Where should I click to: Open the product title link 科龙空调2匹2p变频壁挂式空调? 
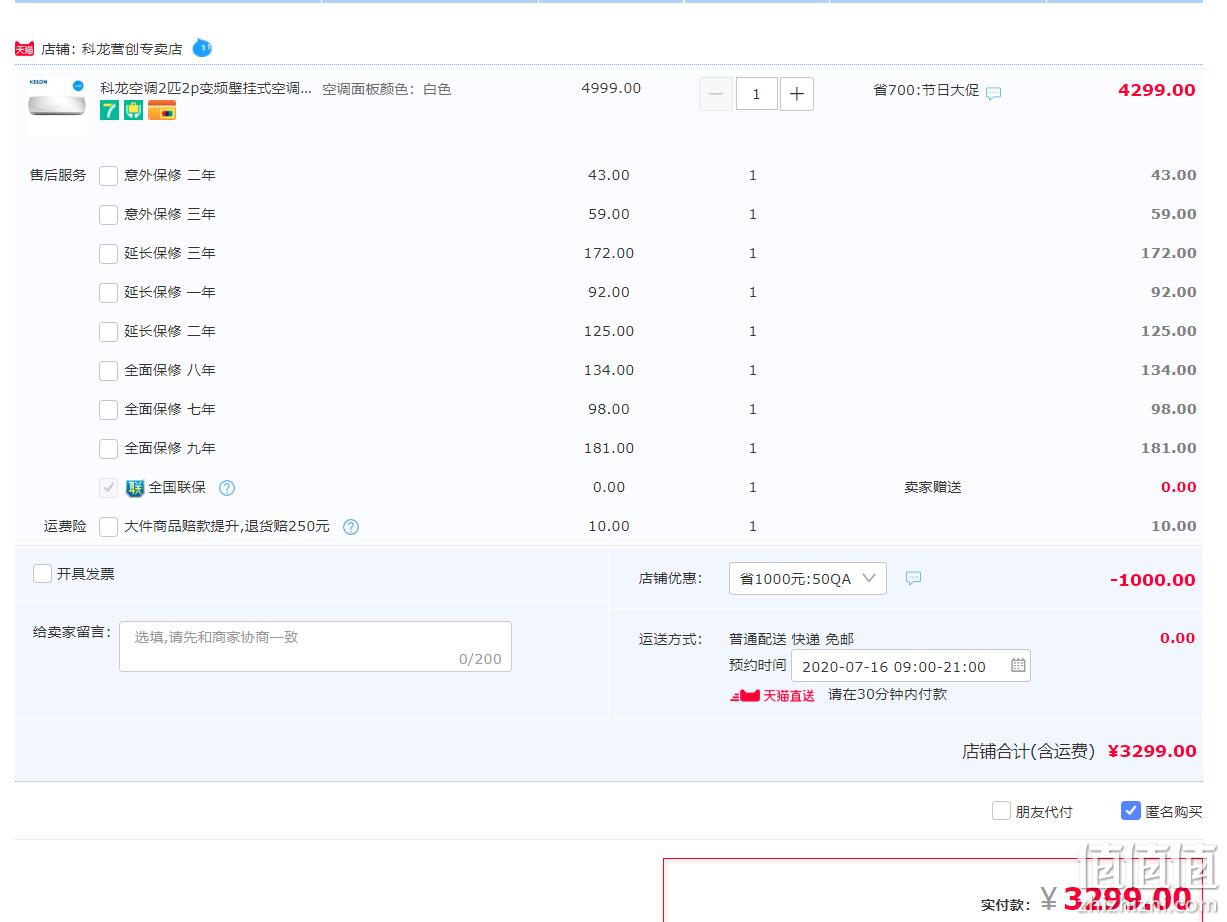click(x=206, y=88)
